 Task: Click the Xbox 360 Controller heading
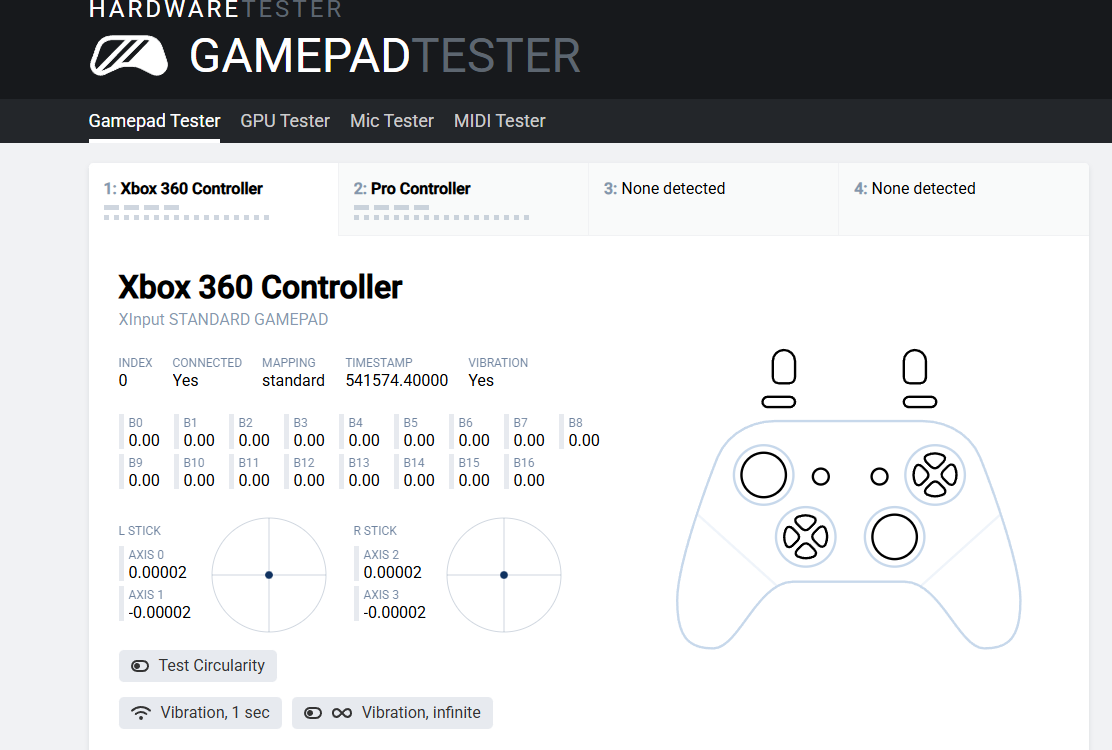coord(260,287)
